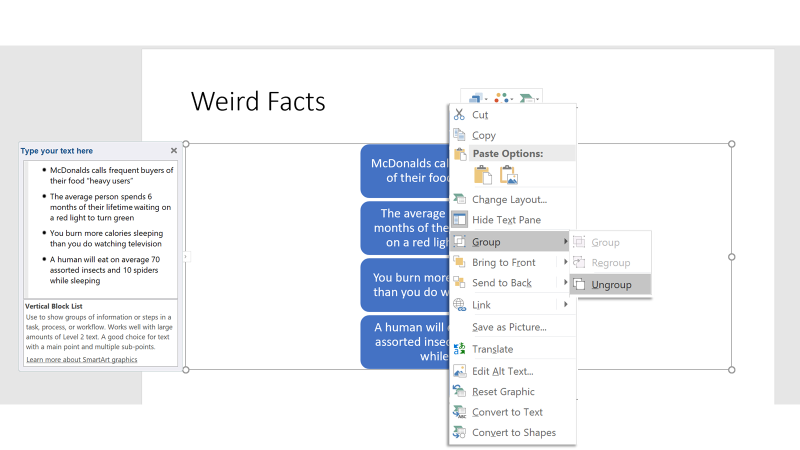Click Bring to Front menu entry
Image resolution: width=800 pixels, height=450 pixels.
(504, 262)
